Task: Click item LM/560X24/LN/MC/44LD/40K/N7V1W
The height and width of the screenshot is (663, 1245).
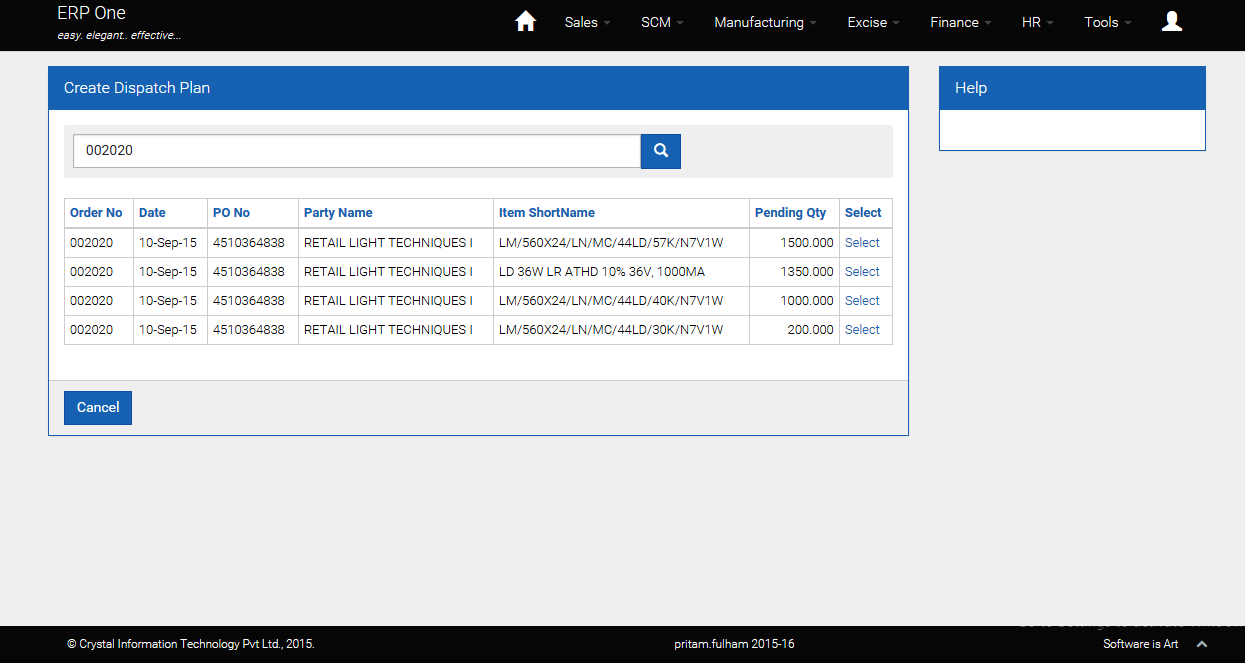Action: [611, 301]
